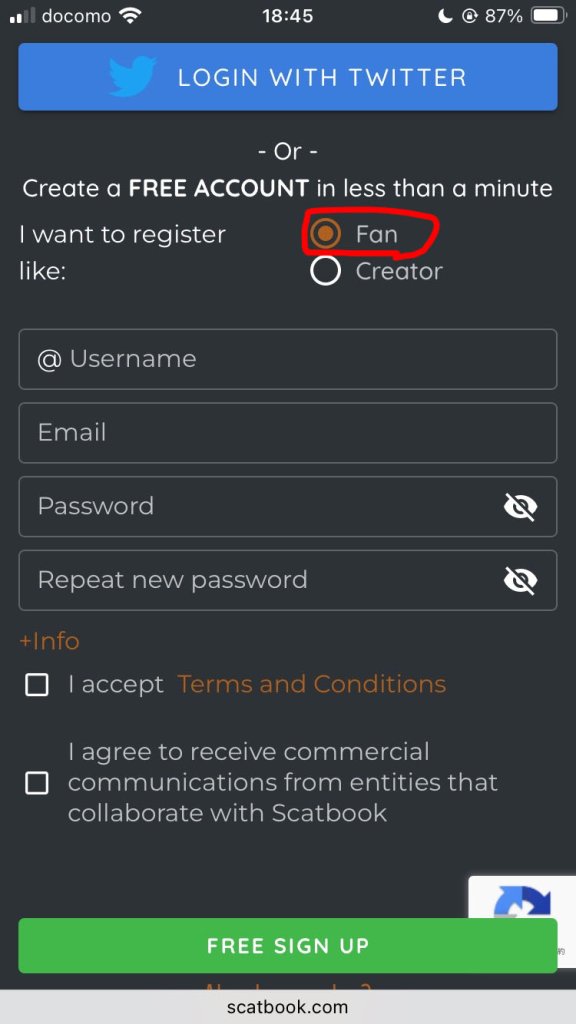Screen dimensions: 576x1024
Task: Tap the battery indicator icon
Action: pos(548,16)
